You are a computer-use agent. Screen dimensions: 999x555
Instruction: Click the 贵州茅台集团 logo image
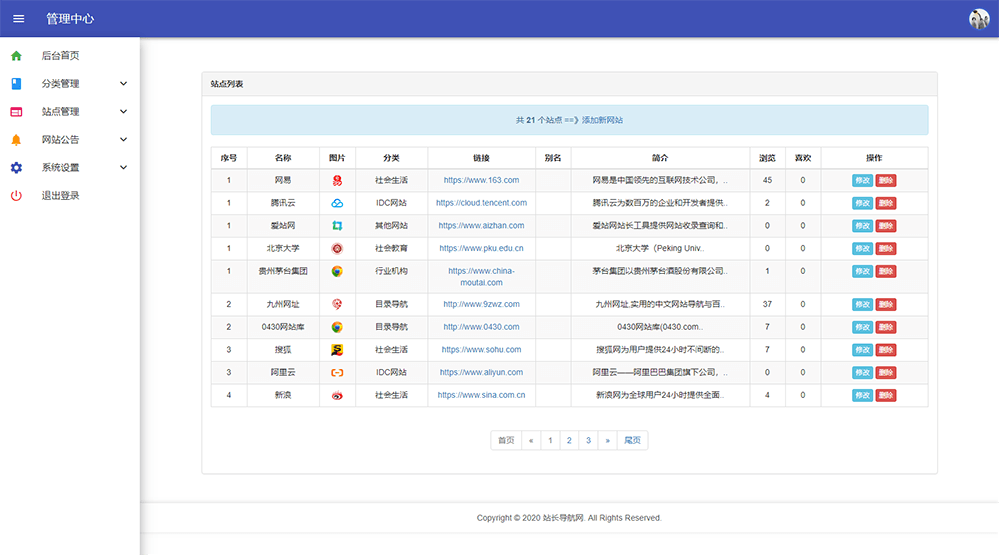pyautogui.click(x=337, y=271)
